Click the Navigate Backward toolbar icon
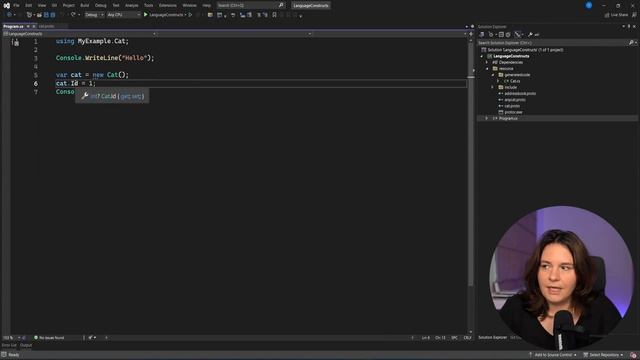 click(9, 15)
